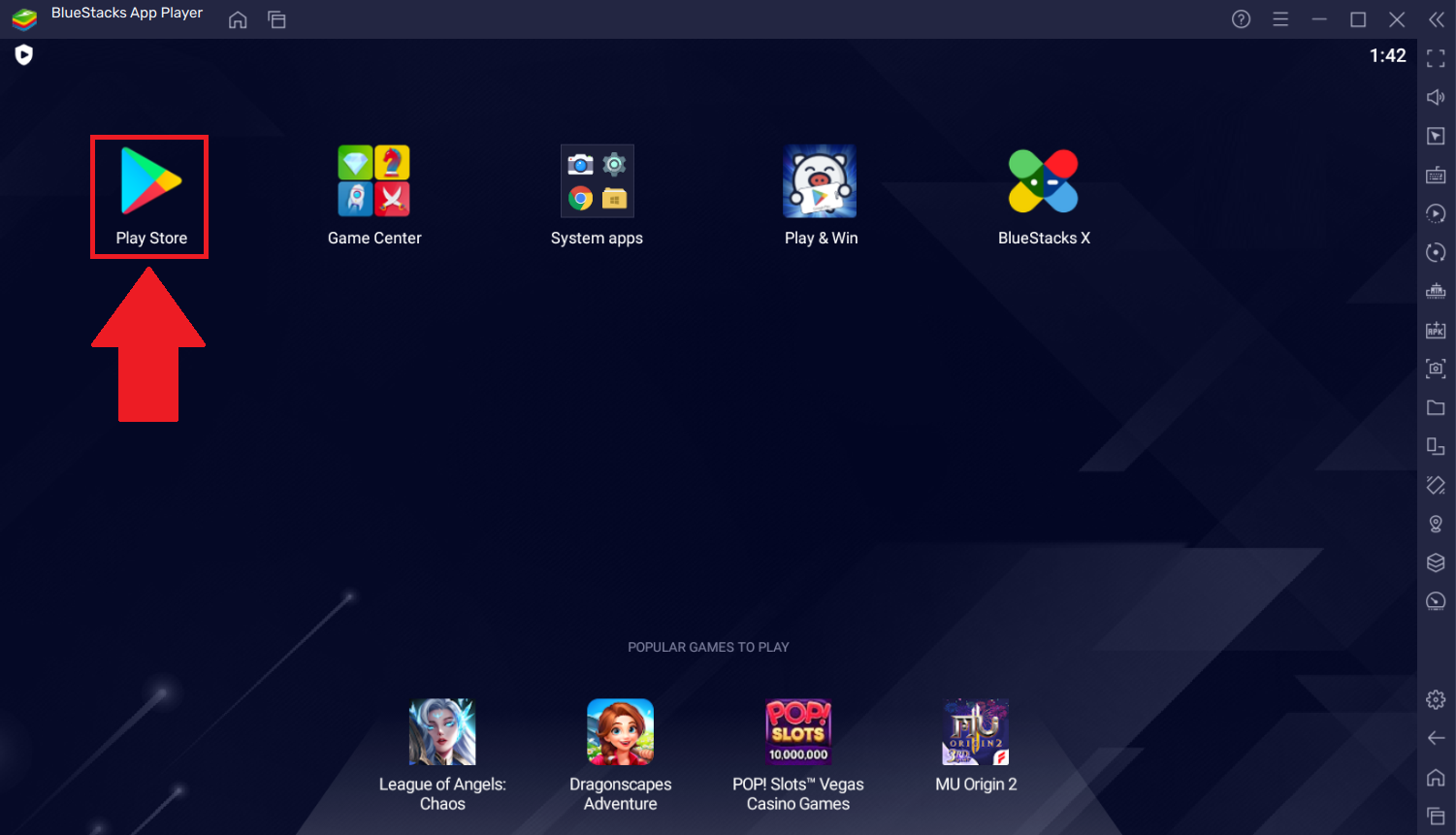
Task: Click the BlueStacks logo in title bar
Action: (x=24, y=19)
